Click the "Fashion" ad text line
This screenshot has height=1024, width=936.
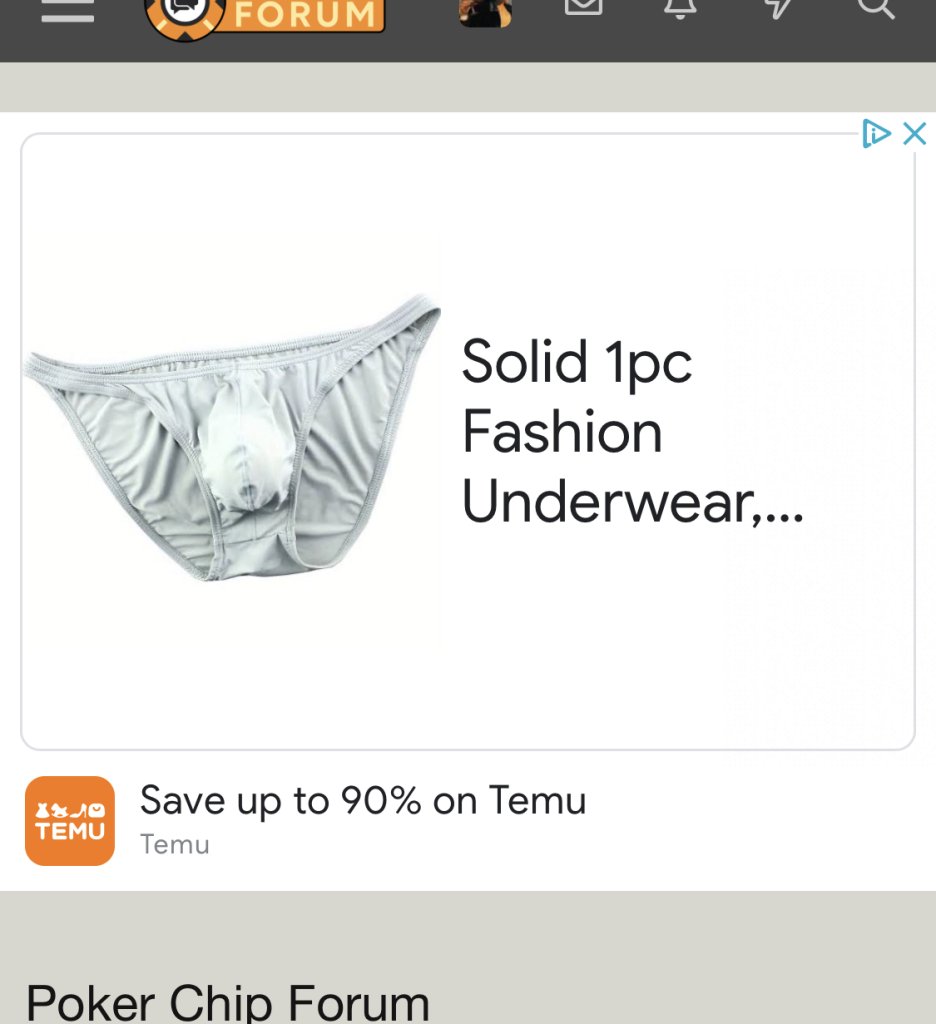[562, 432]
